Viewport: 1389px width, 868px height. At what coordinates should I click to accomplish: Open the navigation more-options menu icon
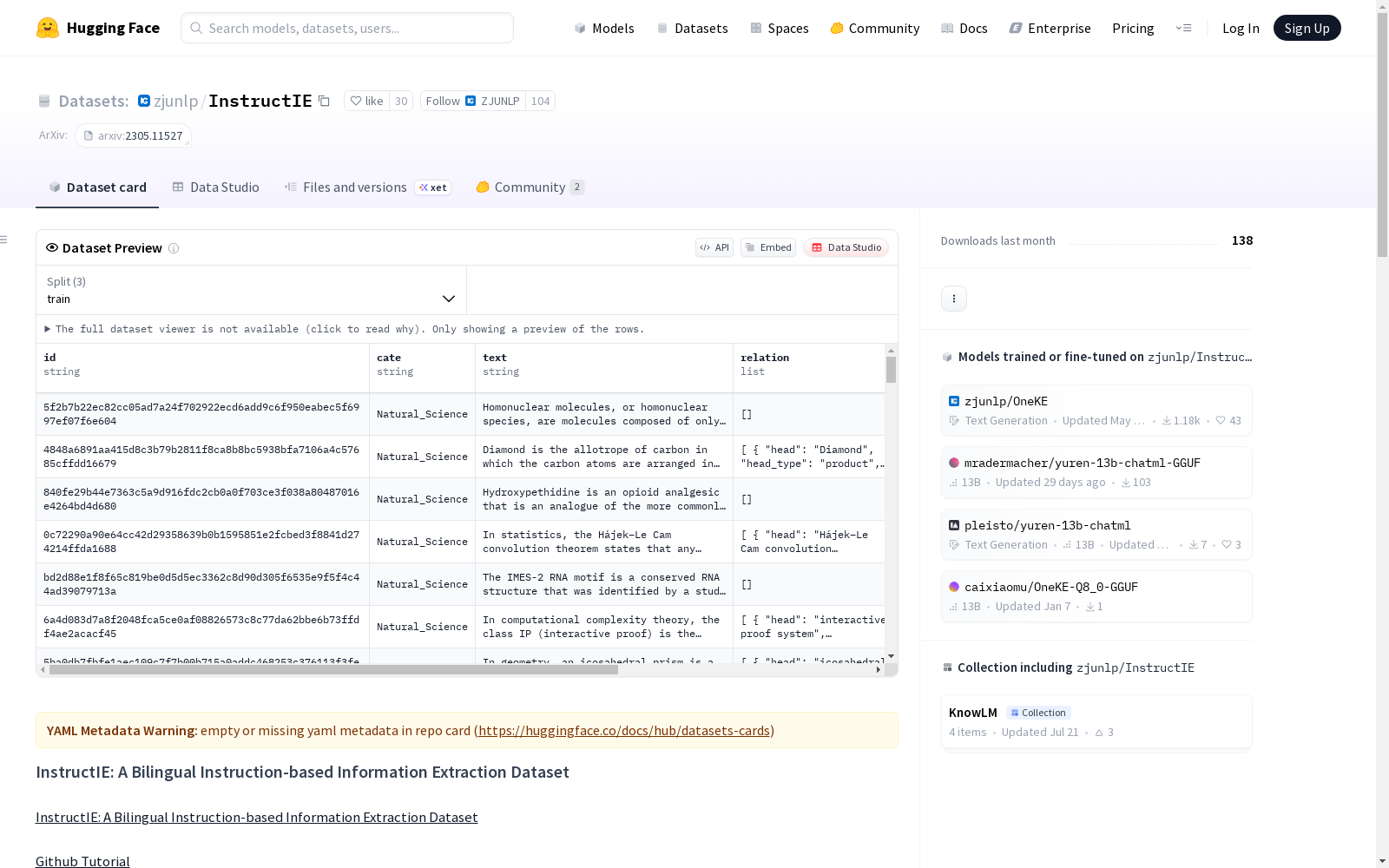pyautogui.click(x=1183, y=28)
